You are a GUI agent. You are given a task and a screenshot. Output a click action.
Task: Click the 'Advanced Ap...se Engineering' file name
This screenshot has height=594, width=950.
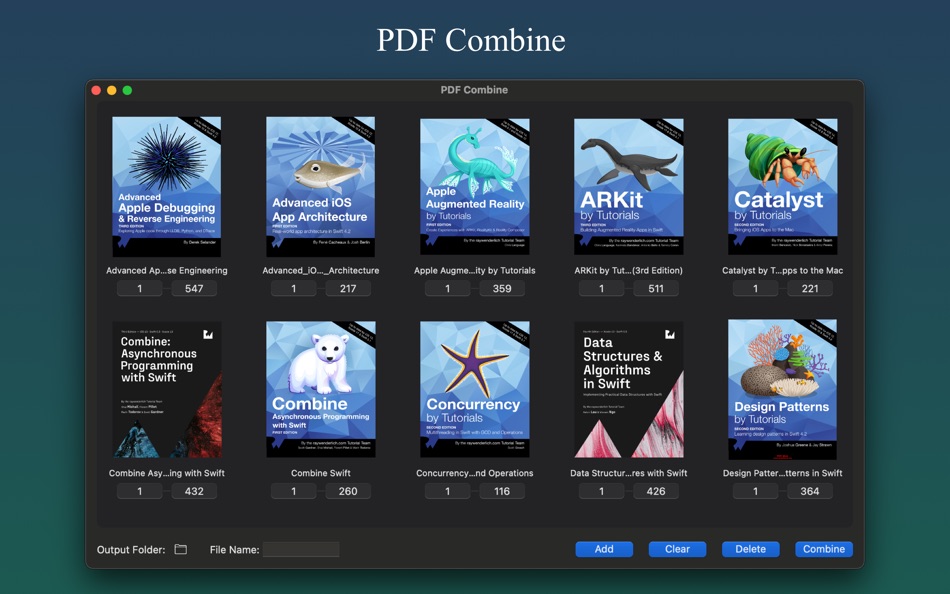point(167,270)
